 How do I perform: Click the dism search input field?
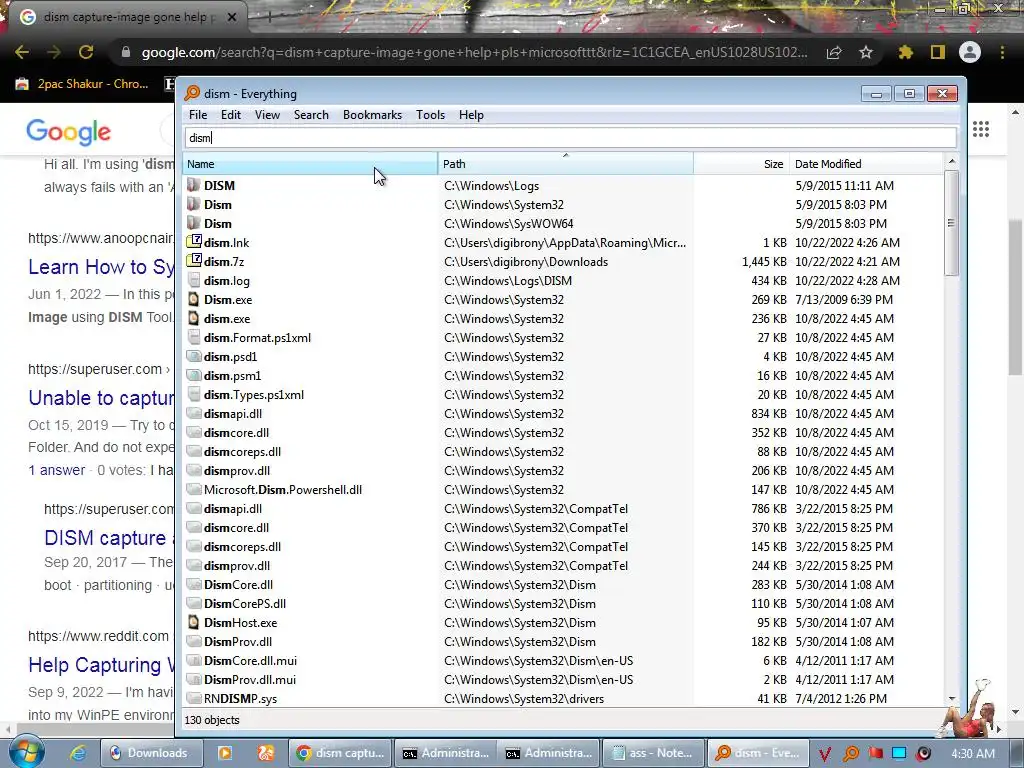(570, 138)
